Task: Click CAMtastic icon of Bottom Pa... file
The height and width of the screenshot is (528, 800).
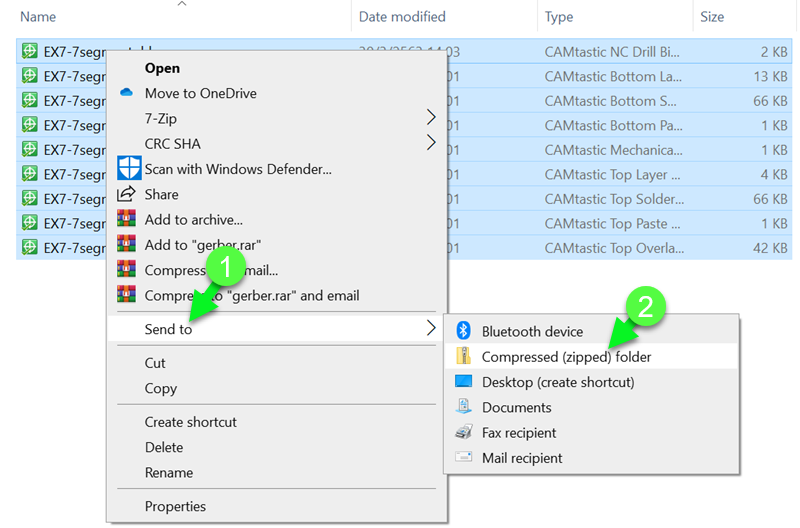Action: click(30, 124)
